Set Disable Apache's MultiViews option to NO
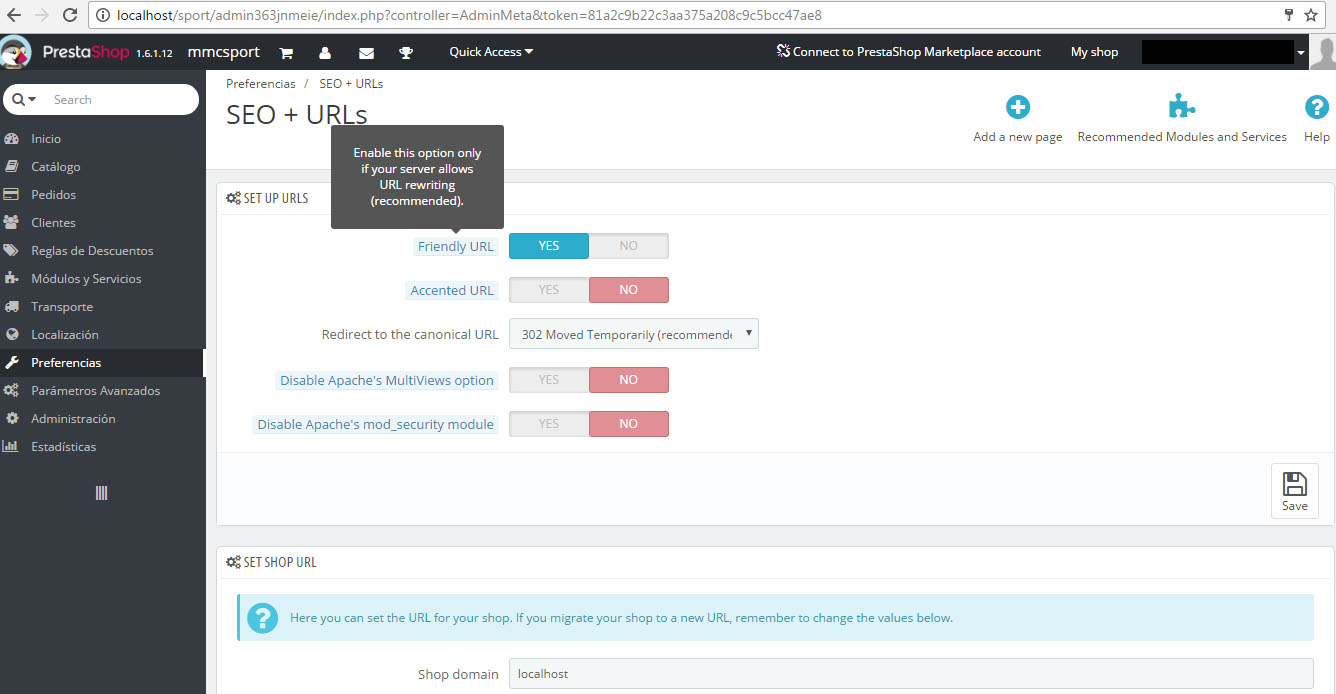Screen dimensions: 1336x694 [x=628, y=380]
